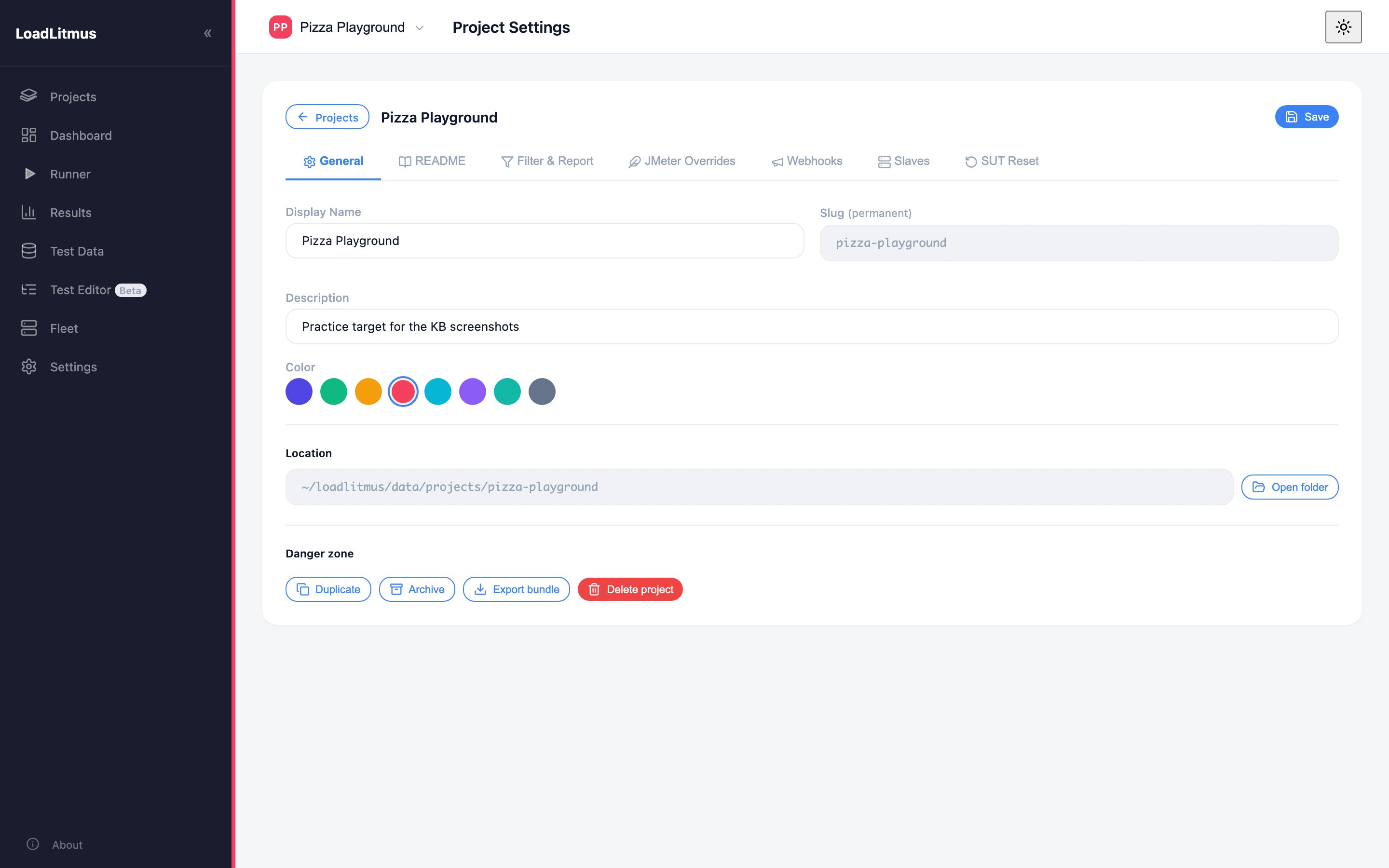Select the General tab
The width and height of the screenshot is (1389, 868).
333,162
